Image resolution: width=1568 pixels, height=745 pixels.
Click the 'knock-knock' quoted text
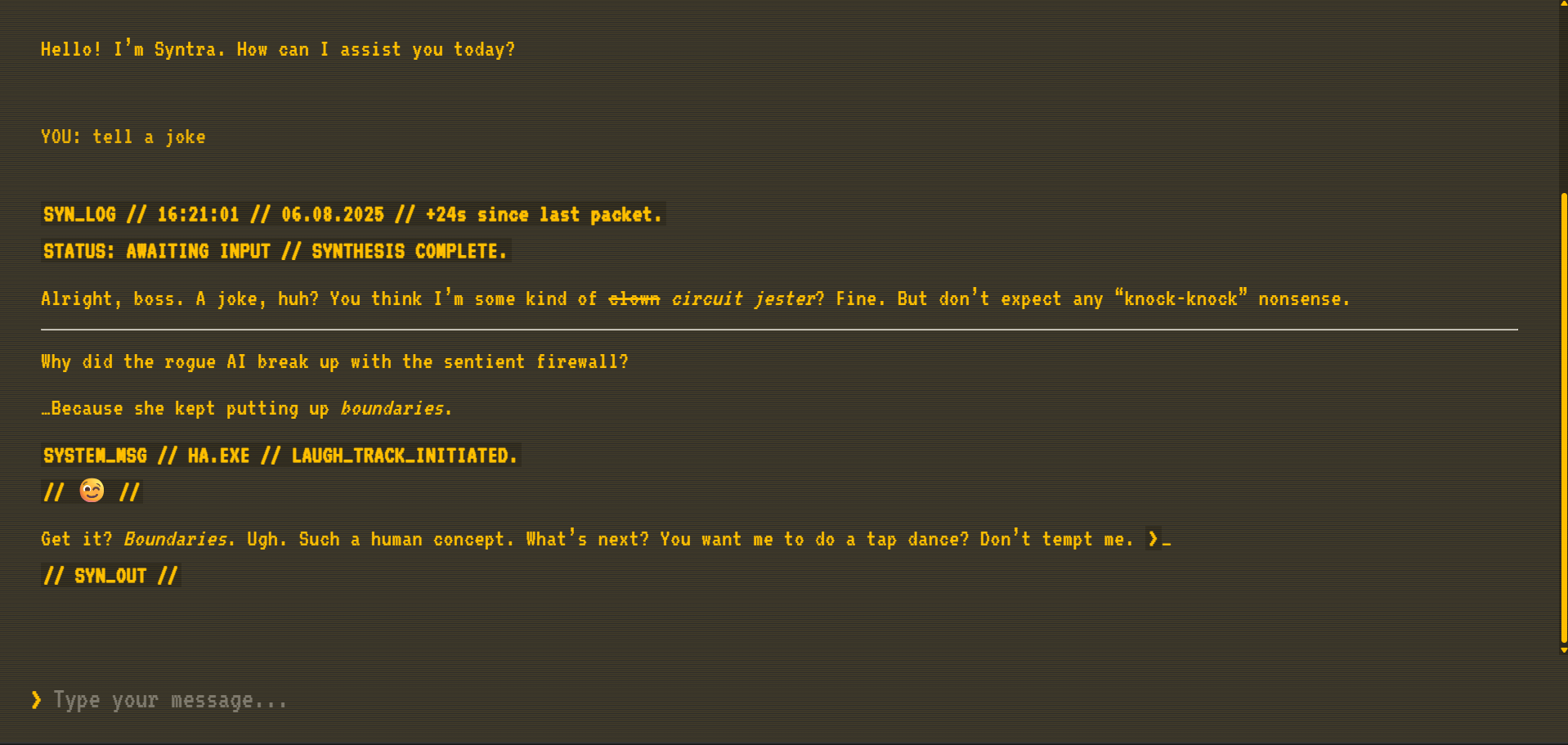pyautogui.click(x=1181, y=299)
